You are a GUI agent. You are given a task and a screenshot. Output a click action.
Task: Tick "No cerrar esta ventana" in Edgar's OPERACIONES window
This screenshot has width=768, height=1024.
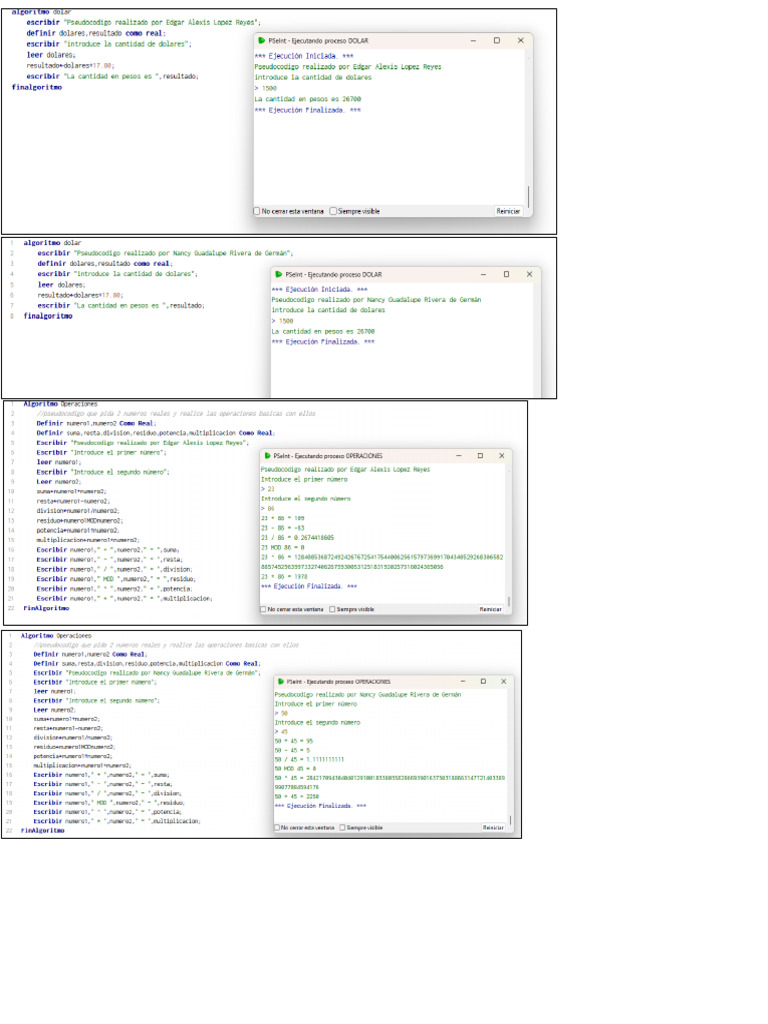coord(264,609)
